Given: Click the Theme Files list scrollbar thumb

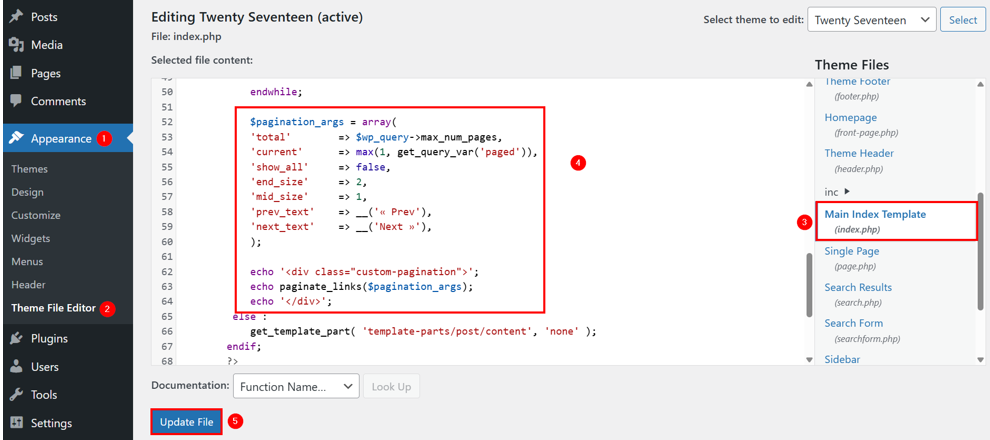Looking at the screenshot, I should pyautogui.click(x=980, y=252).
